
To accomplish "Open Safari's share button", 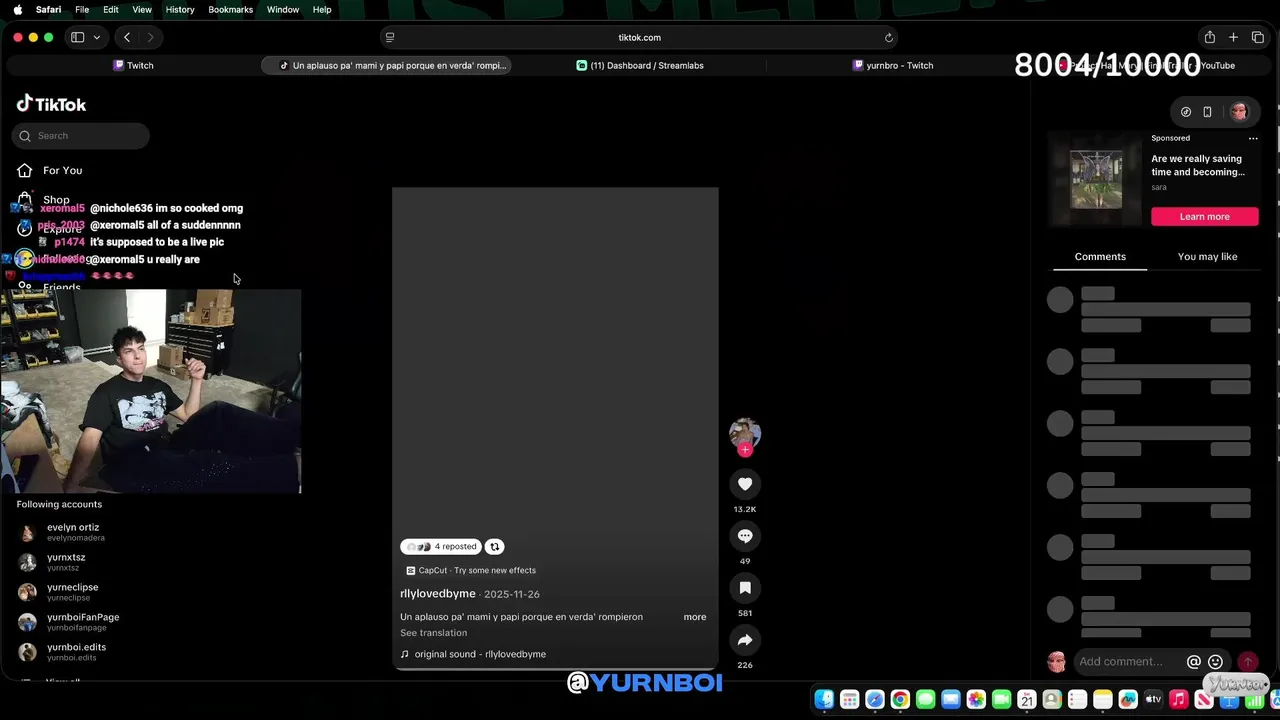I will coord(1209,37).
